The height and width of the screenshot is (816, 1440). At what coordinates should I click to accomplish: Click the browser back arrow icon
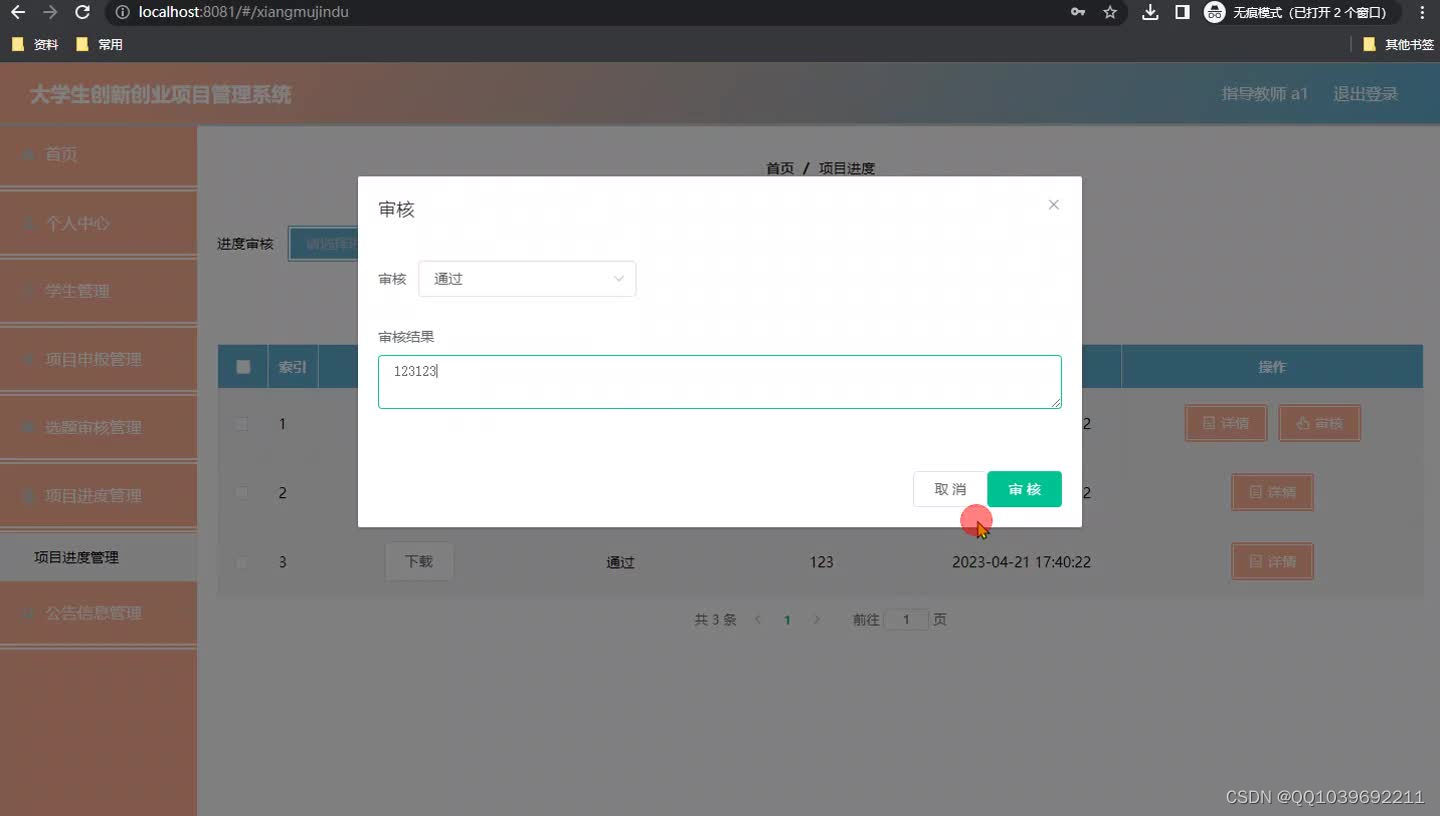17,13
